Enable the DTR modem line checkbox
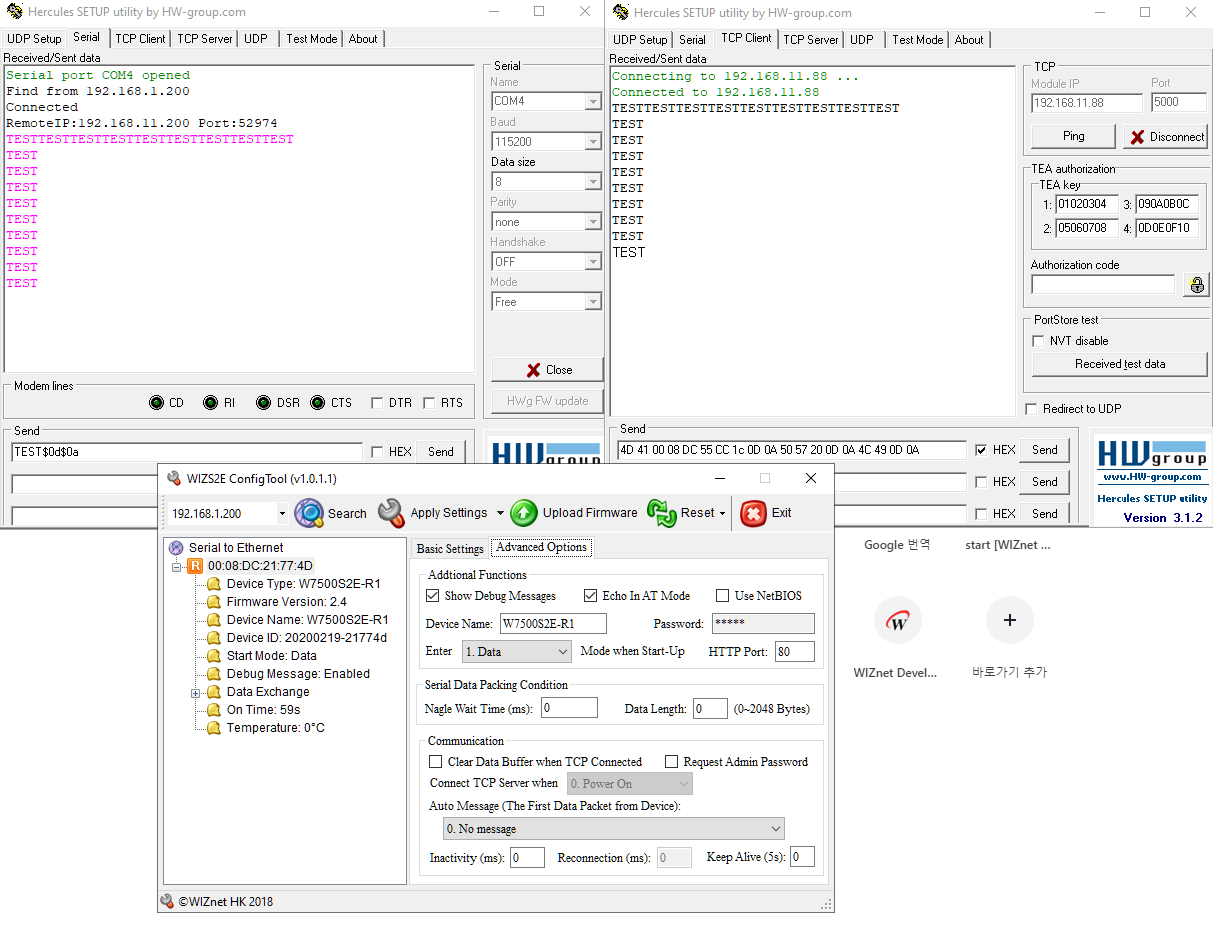The image size is (1213, 931). point(377,403)
